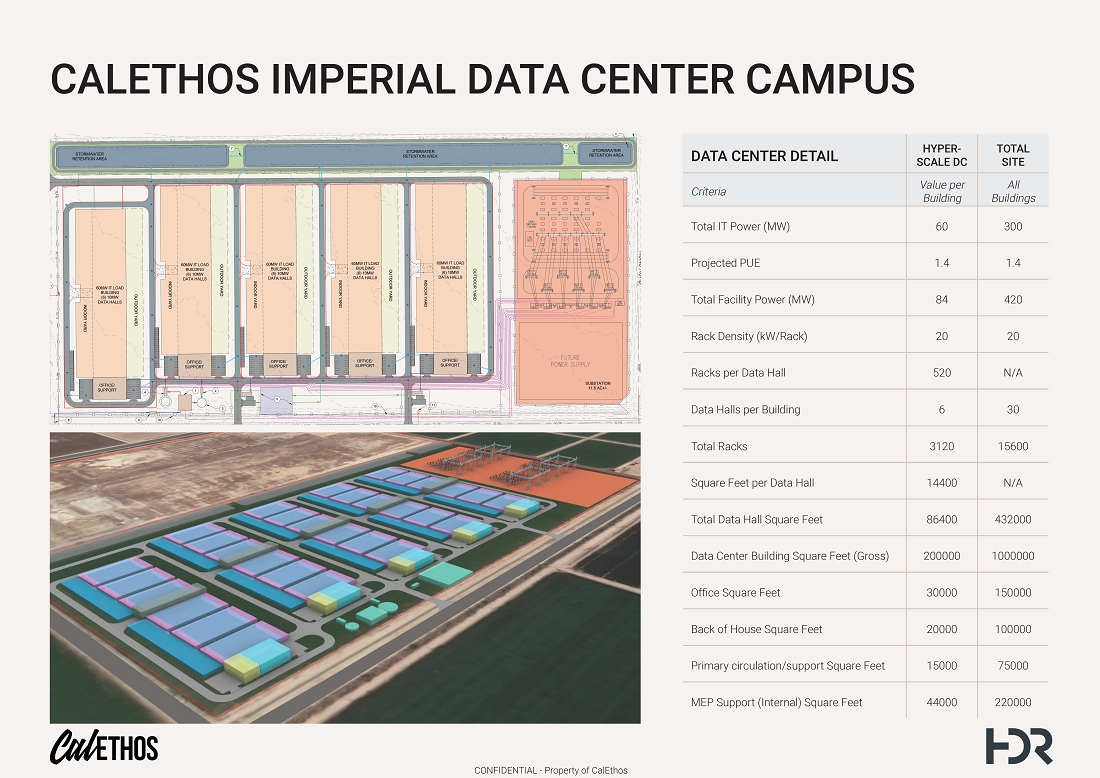
Task: Select the 'Rack Density (kW/Rack)' label
Action: pyautogui.click(x=749, y=336)
